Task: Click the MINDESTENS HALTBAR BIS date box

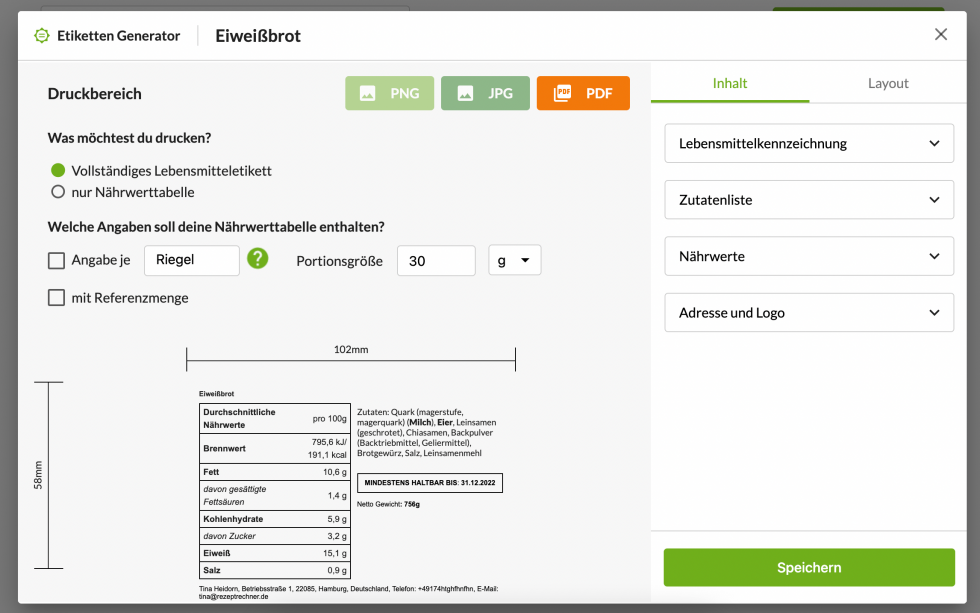Action: pyautogui.click(x=430, y=483)
